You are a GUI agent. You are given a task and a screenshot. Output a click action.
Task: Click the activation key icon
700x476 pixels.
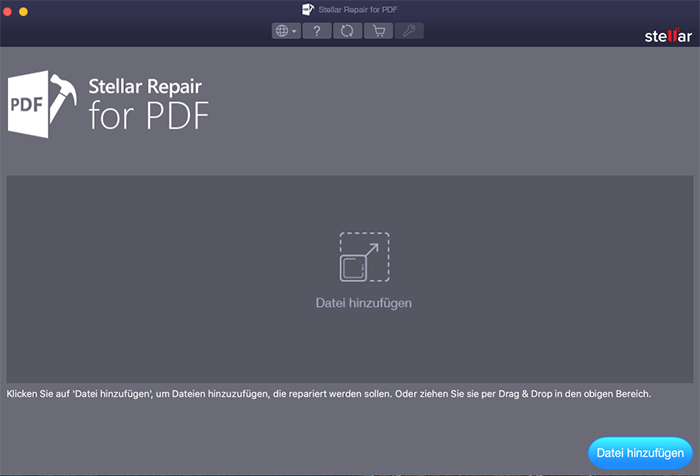[409, 31]
